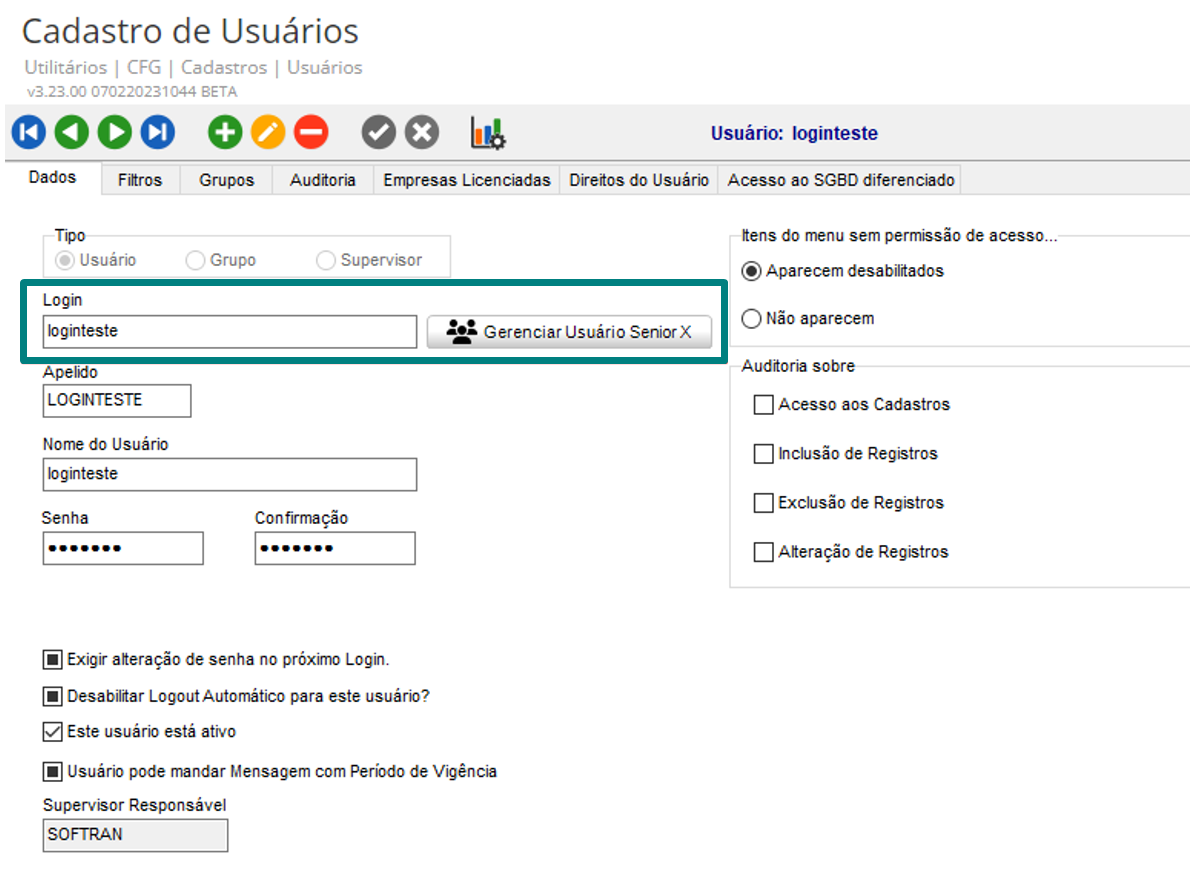Check Inclusão de Registros audit box
The image size is (1197, 876).
click(763, 454)
